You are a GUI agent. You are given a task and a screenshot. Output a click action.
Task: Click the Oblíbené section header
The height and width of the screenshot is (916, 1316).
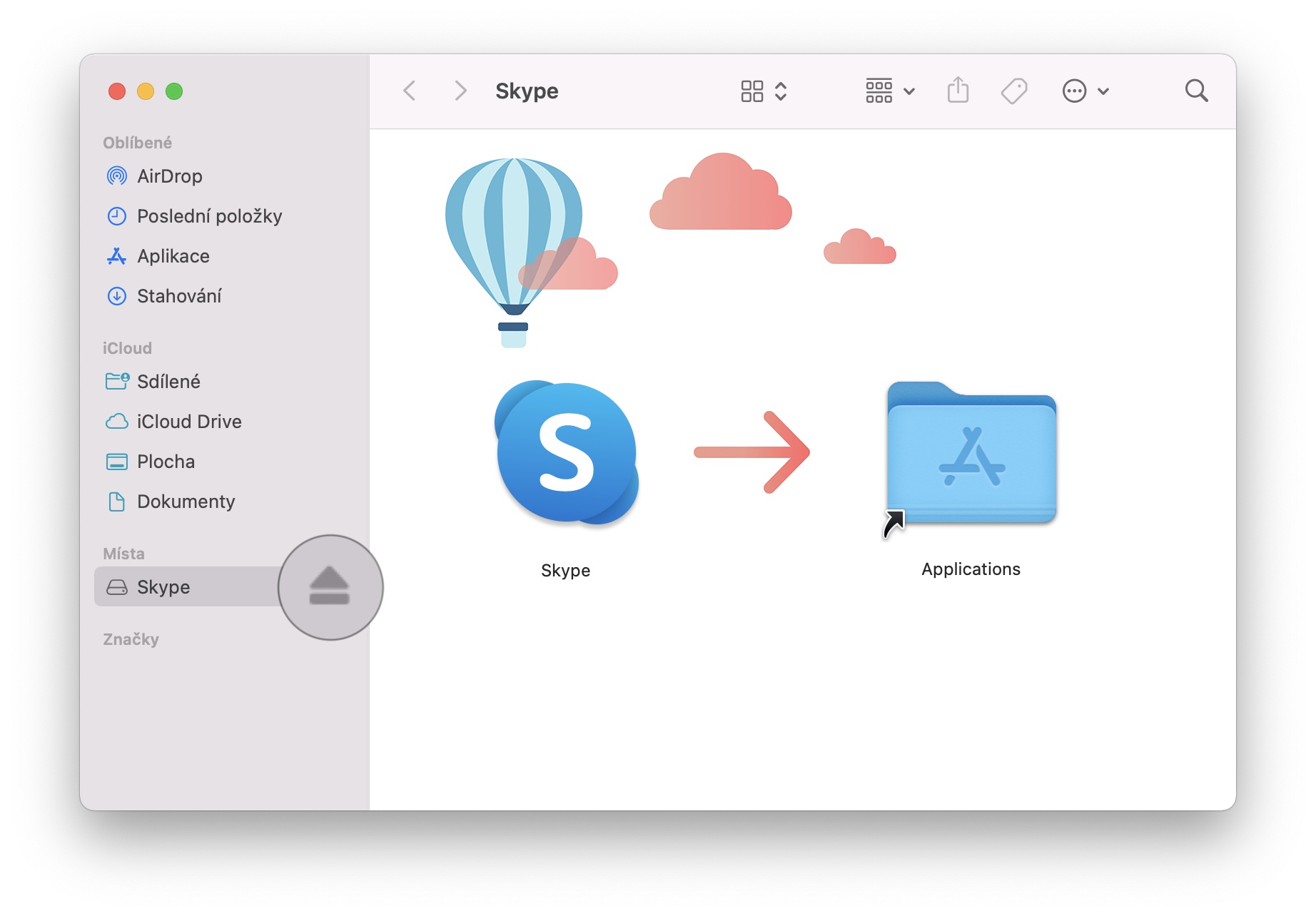(x=137, y=143)
